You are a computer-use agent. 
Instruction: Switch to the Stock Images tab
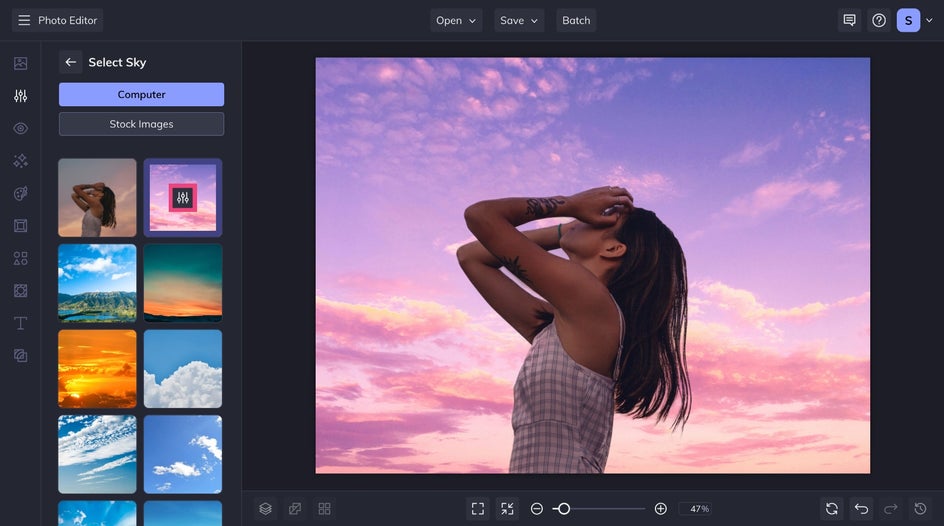click(x=141, y=124)
